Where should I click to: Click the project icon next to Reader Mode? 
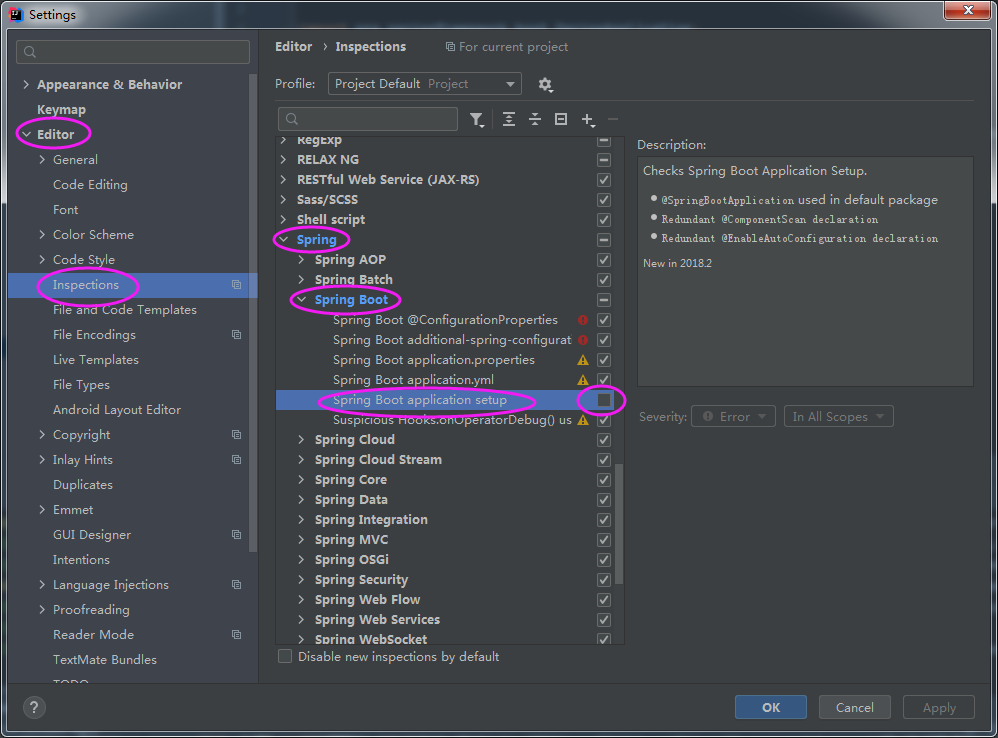(x=236, y=634)
